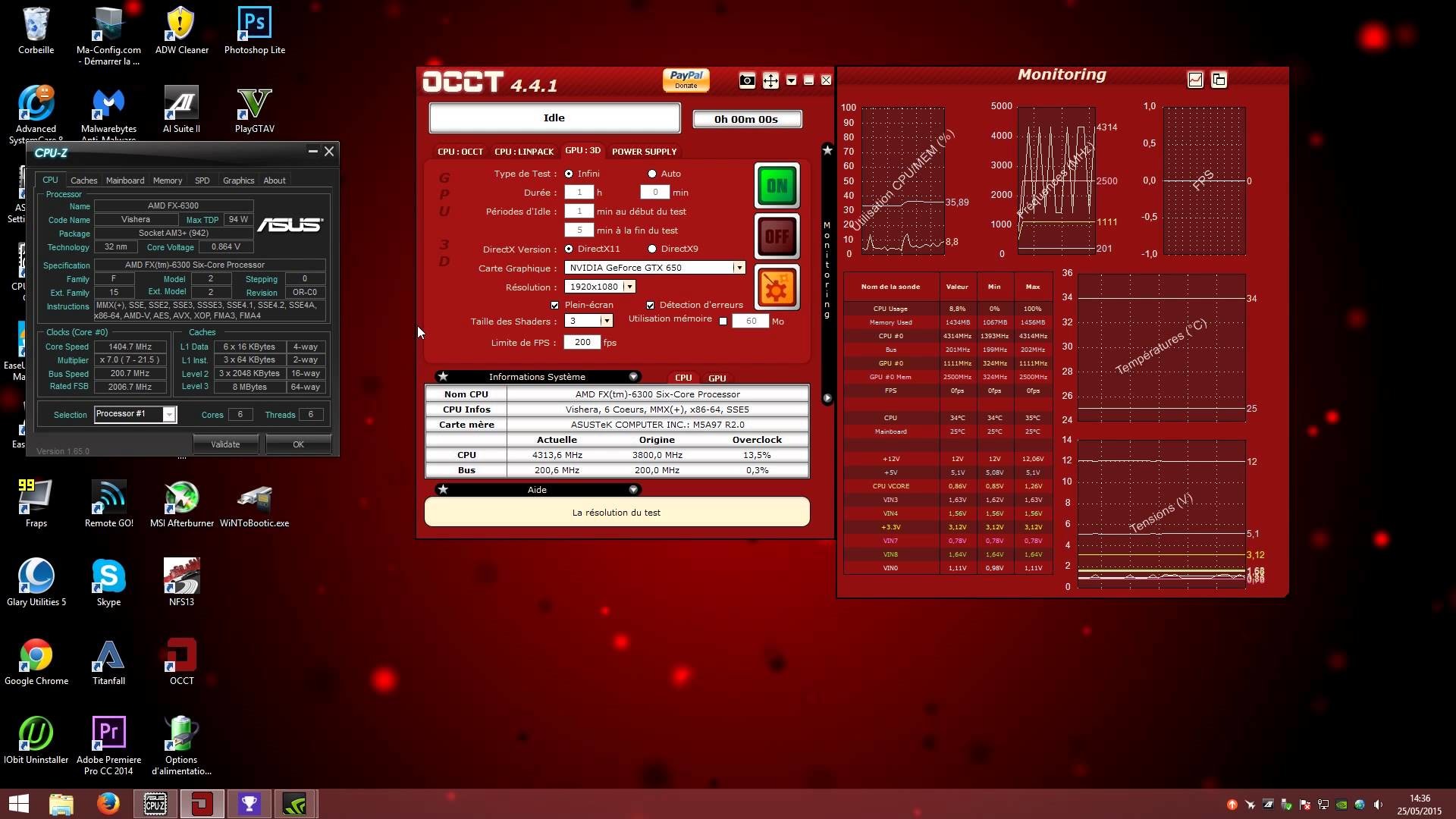This screenshot has height=819, width=1456.
Task: Collapse the Aide section arrow
Action: 633,490
